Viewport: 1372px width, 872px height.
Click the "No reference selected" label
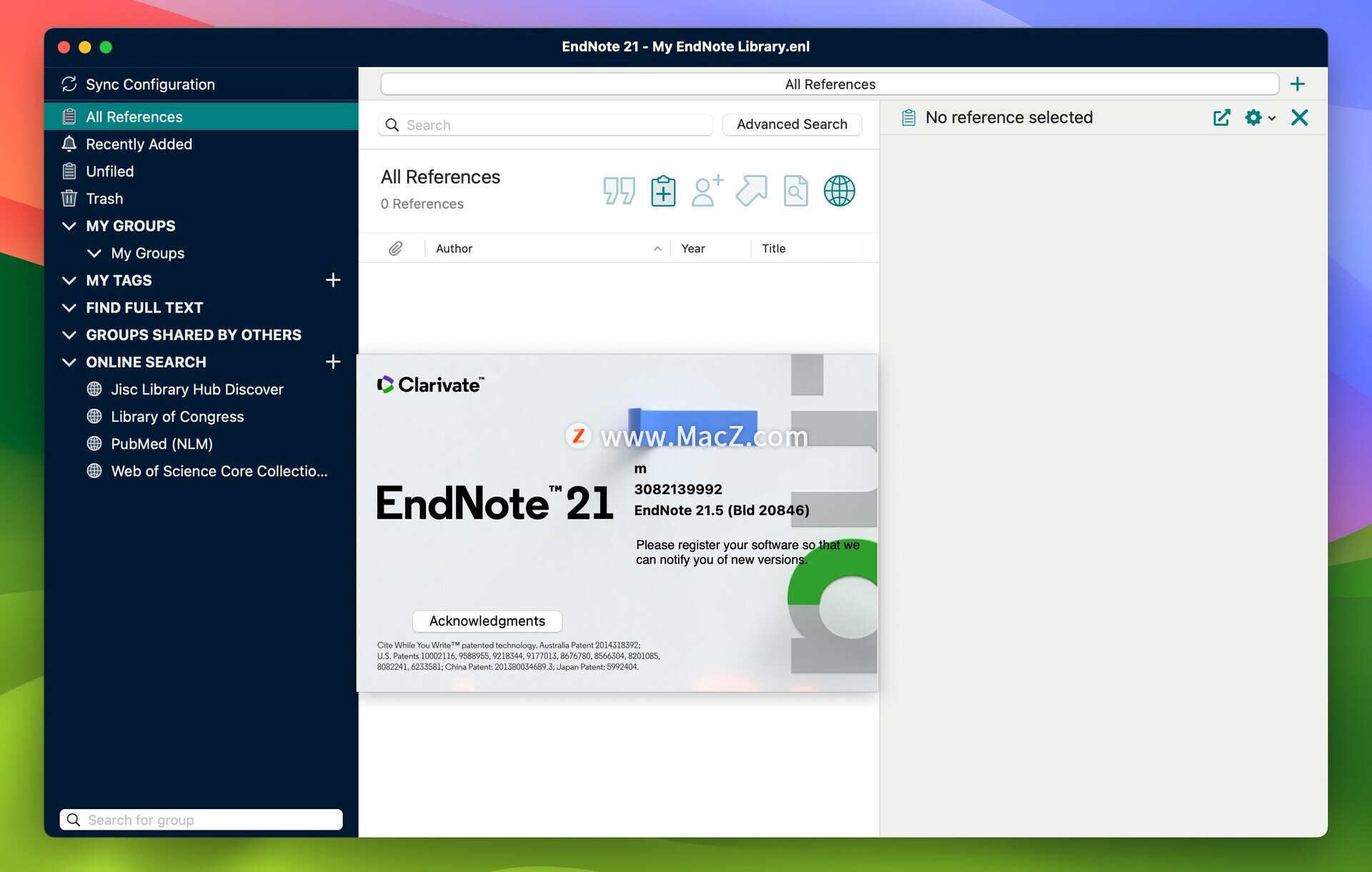tap(1009, 117)
